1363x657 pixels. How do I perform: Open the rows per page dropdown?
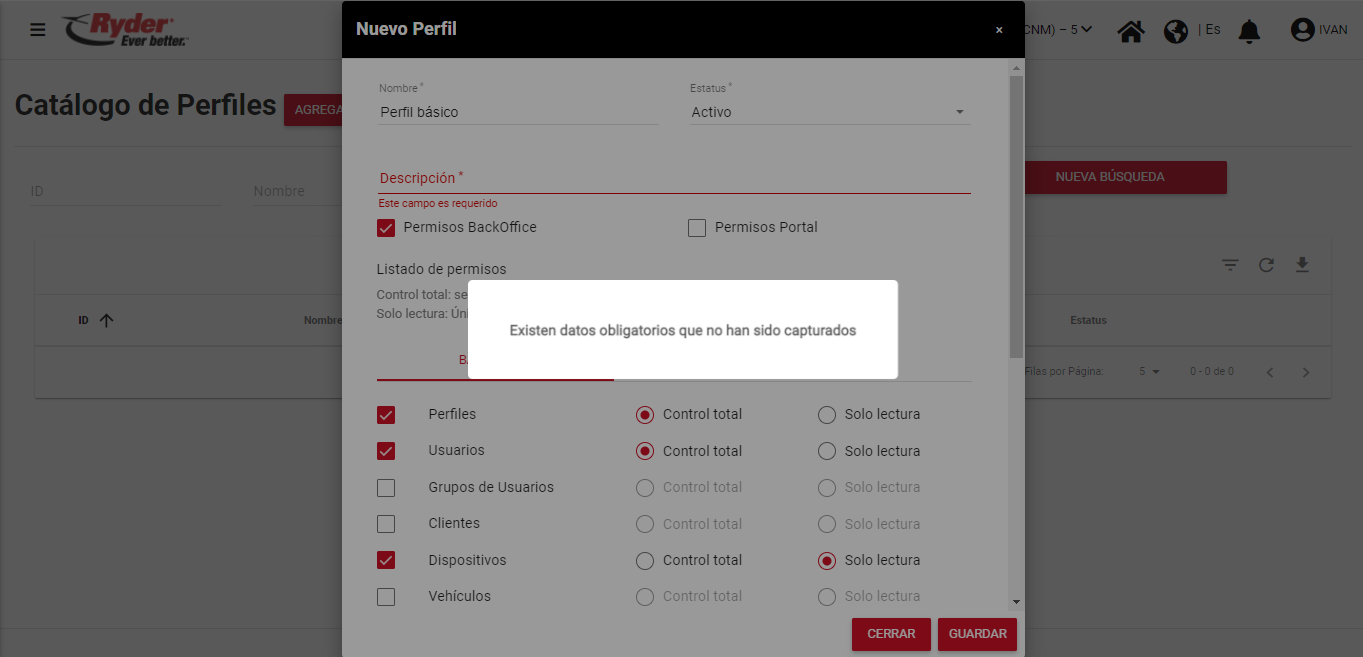pyautogui.click(x=1149, y=372)
